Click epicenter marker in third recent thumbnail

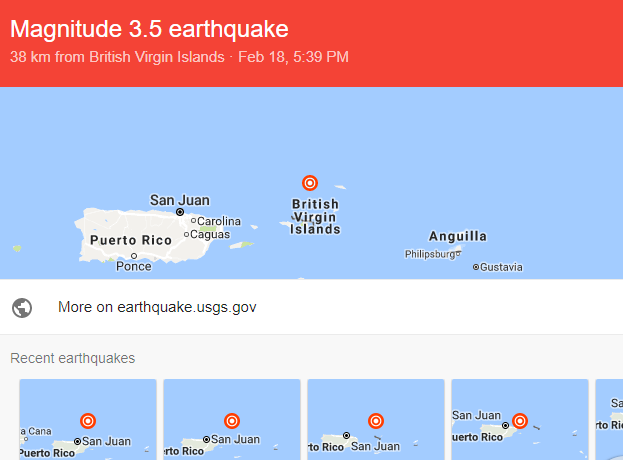(x=376, y=421)
